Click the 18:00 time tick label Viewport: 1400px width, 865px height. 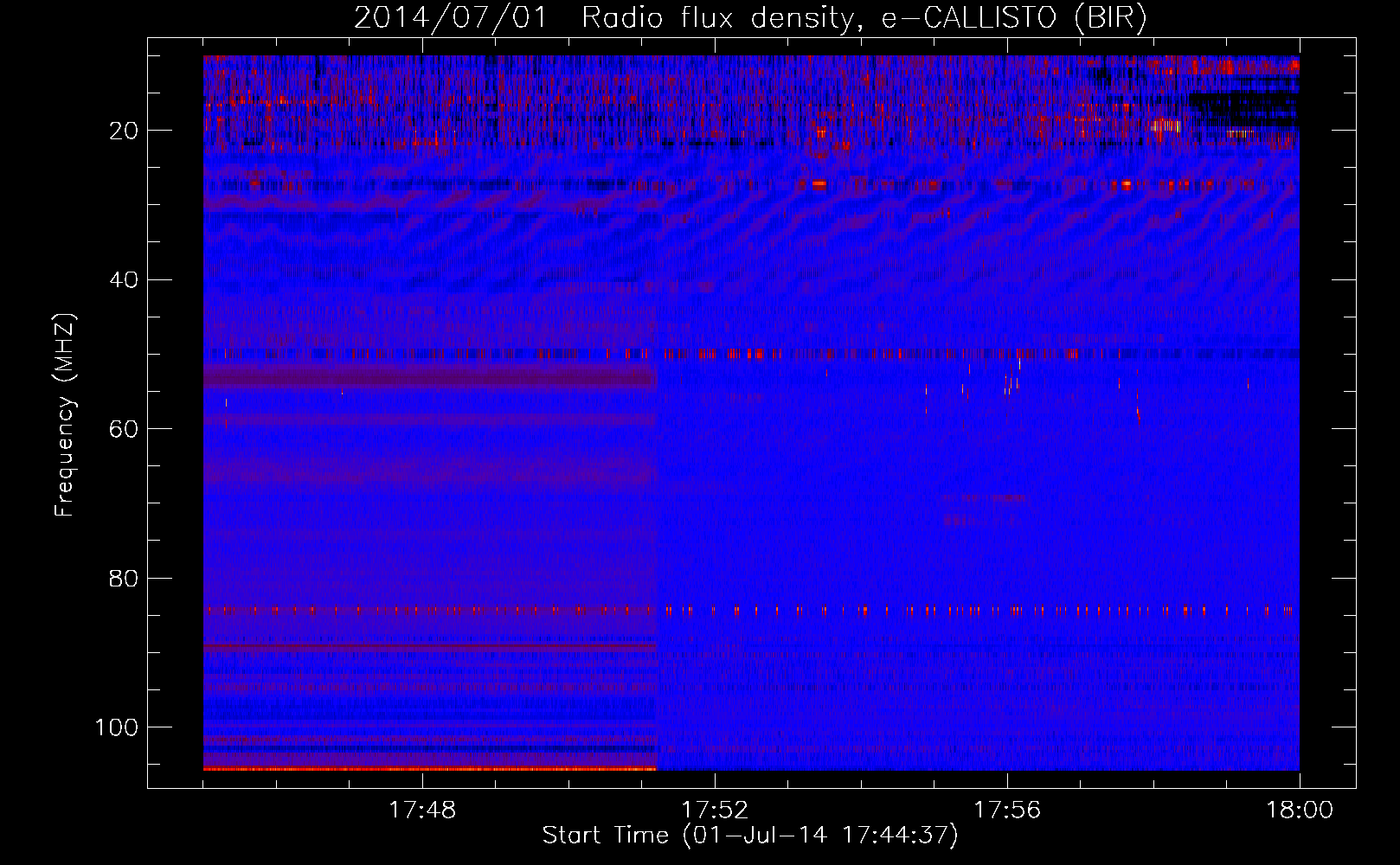[1300, 811]
